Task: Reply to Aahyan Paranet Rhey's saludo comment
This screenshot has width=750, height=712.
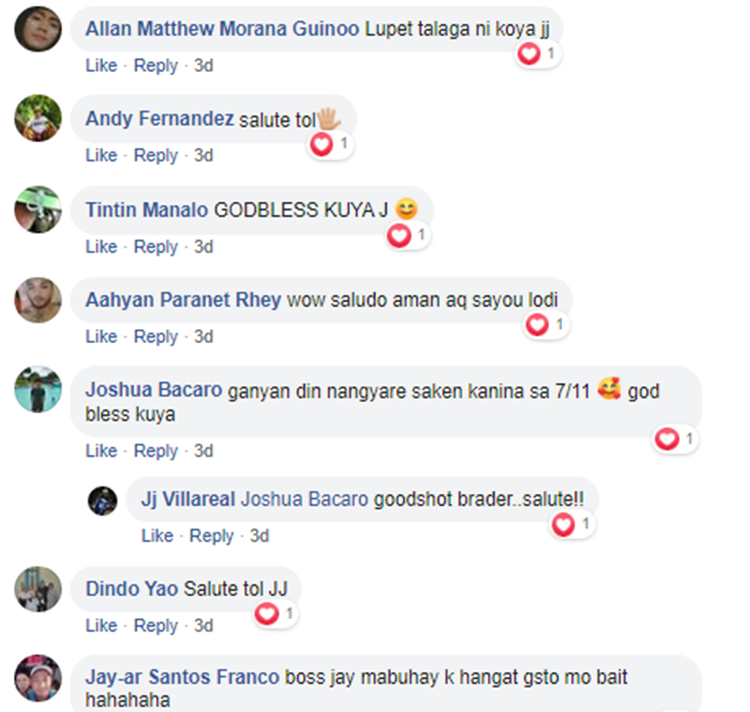Action: (155, 337)
